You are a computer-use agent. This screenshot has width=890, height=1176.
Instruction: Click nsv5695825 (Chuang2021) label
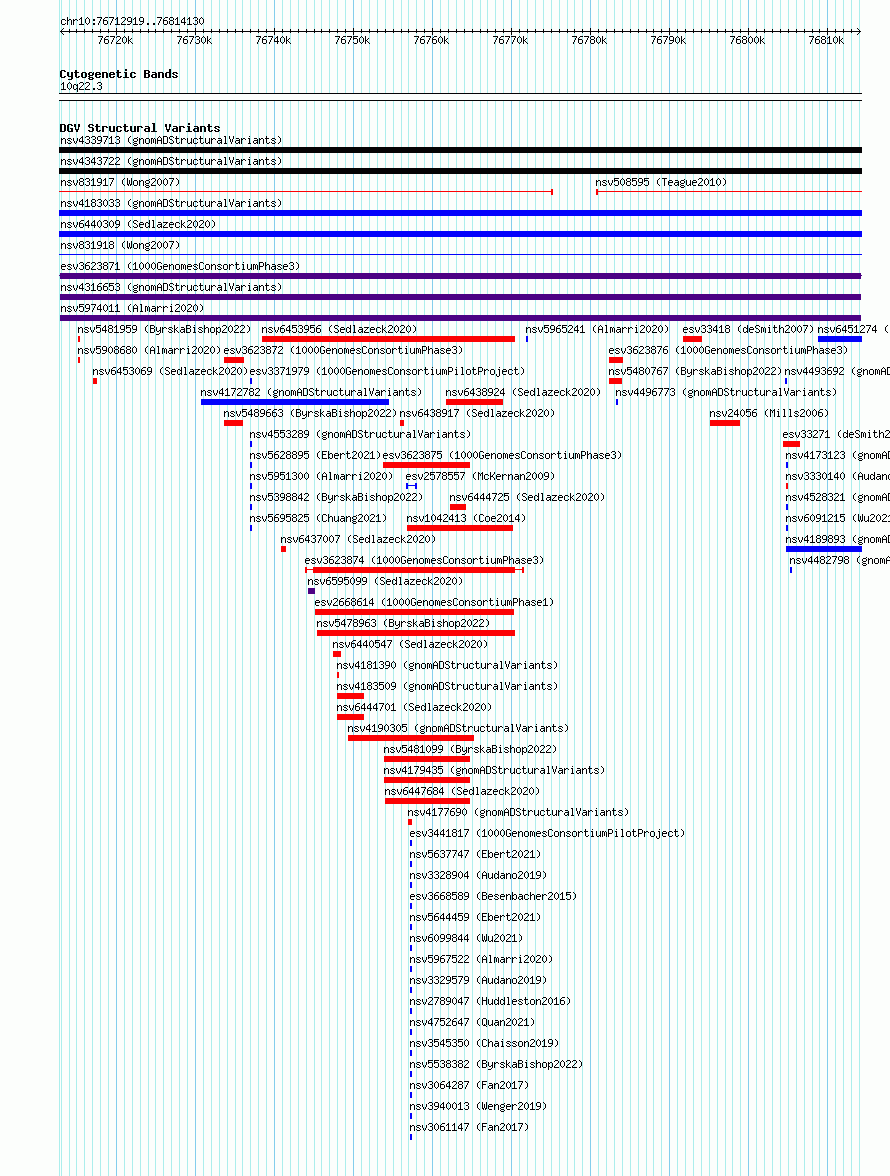tap(318, 518)
